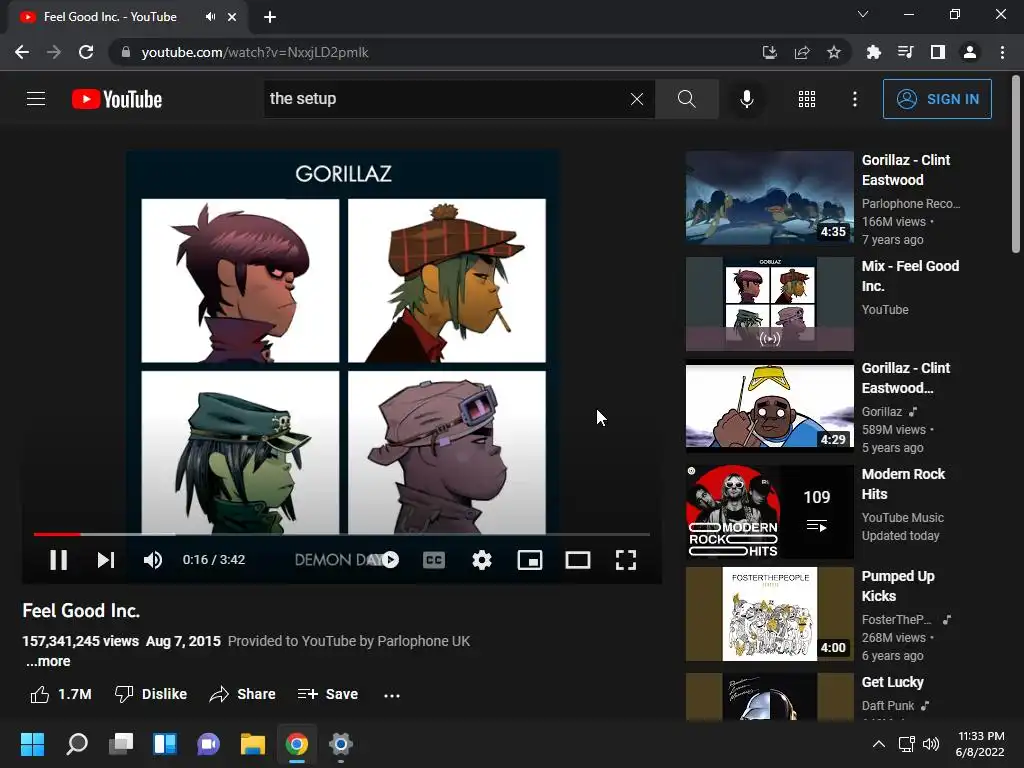The image size is (1024, 768).
Task: Toggle Chrome side panel
Action: click(x=938, y=52)
